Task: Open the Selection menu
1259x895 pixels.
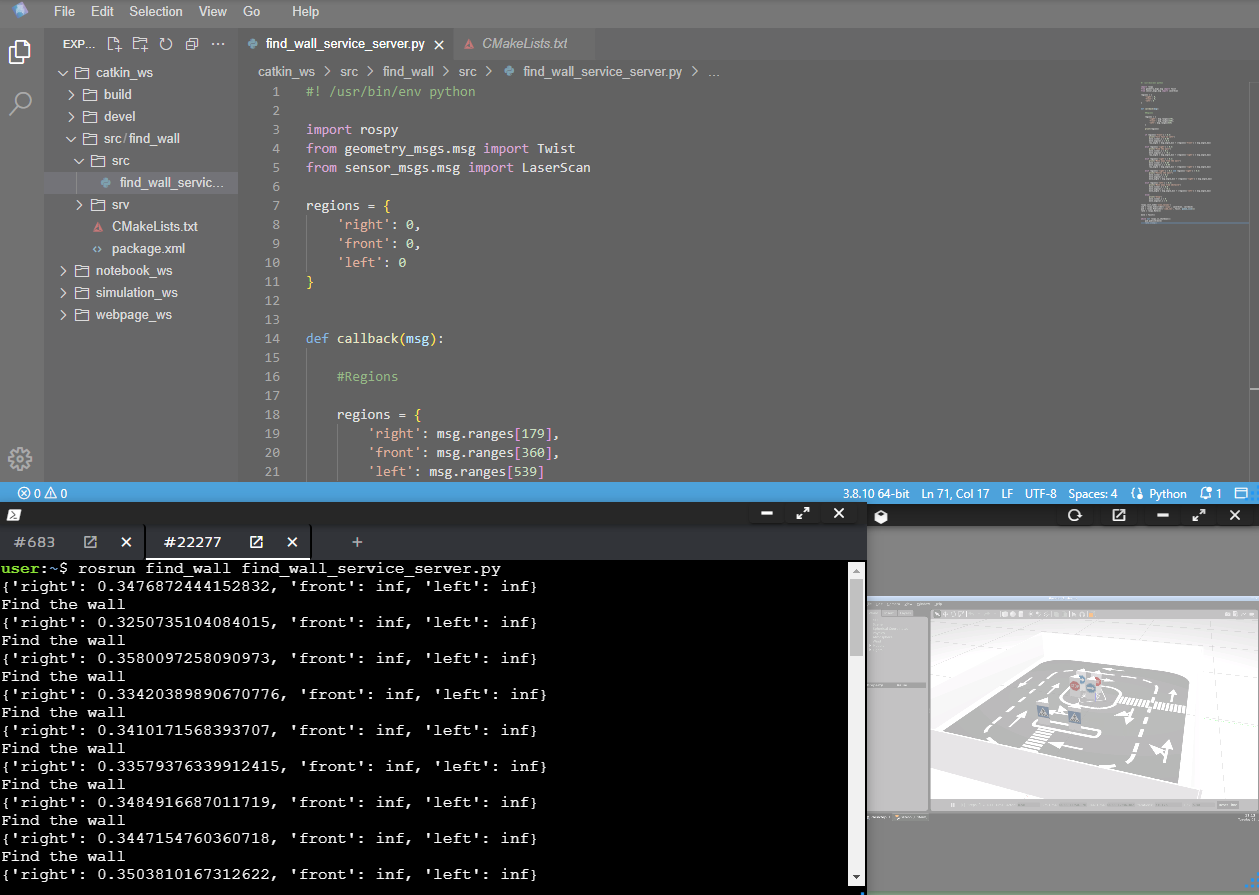Action: click(x=156, y=12)
